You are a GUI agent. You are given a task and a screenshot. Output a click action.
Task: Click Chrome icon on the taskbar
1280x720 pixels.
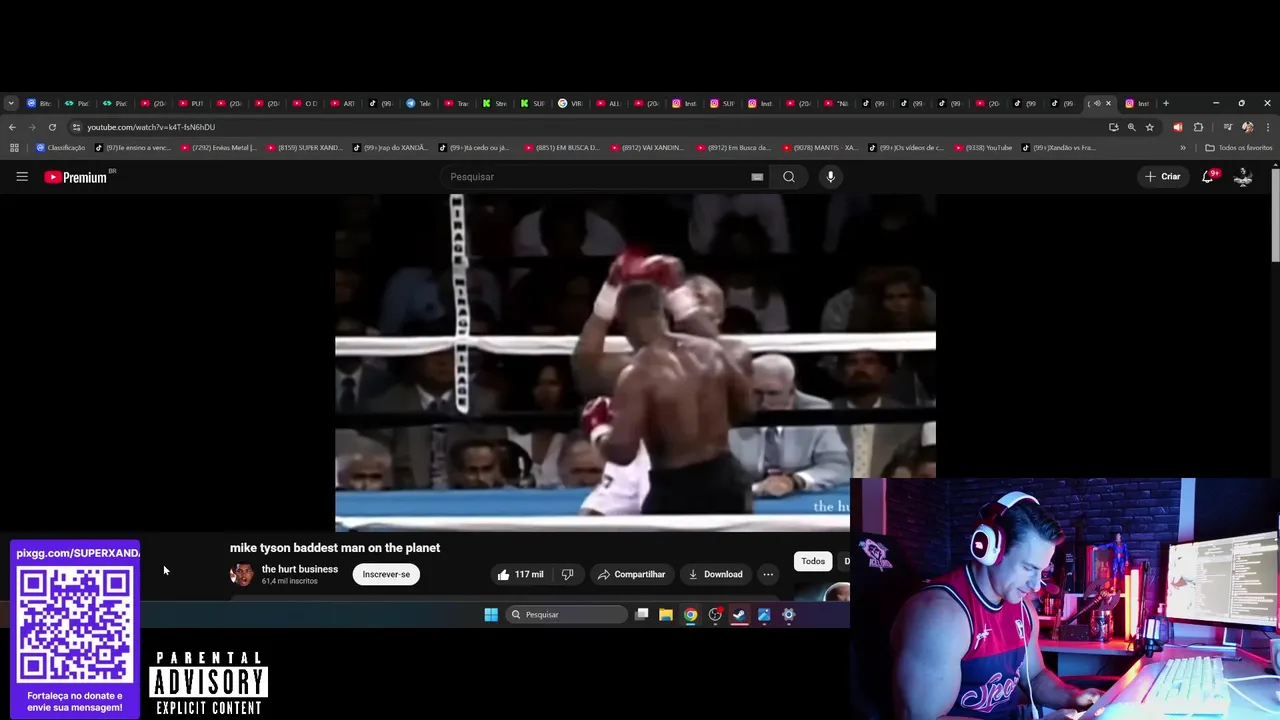pyautogui.click(x=690, y=615)
